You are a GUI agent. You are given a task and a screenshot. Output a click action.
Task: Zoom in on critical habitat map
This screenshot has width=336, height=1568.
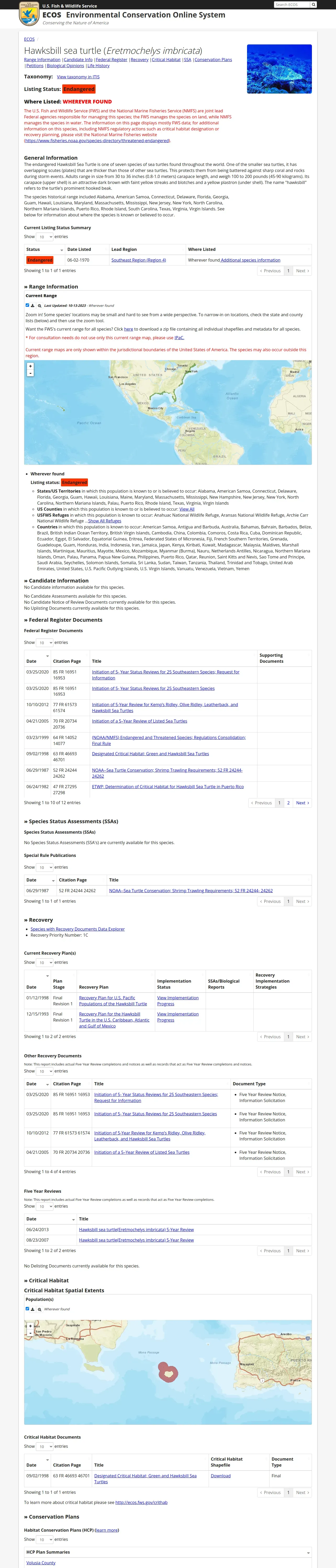31,1326
